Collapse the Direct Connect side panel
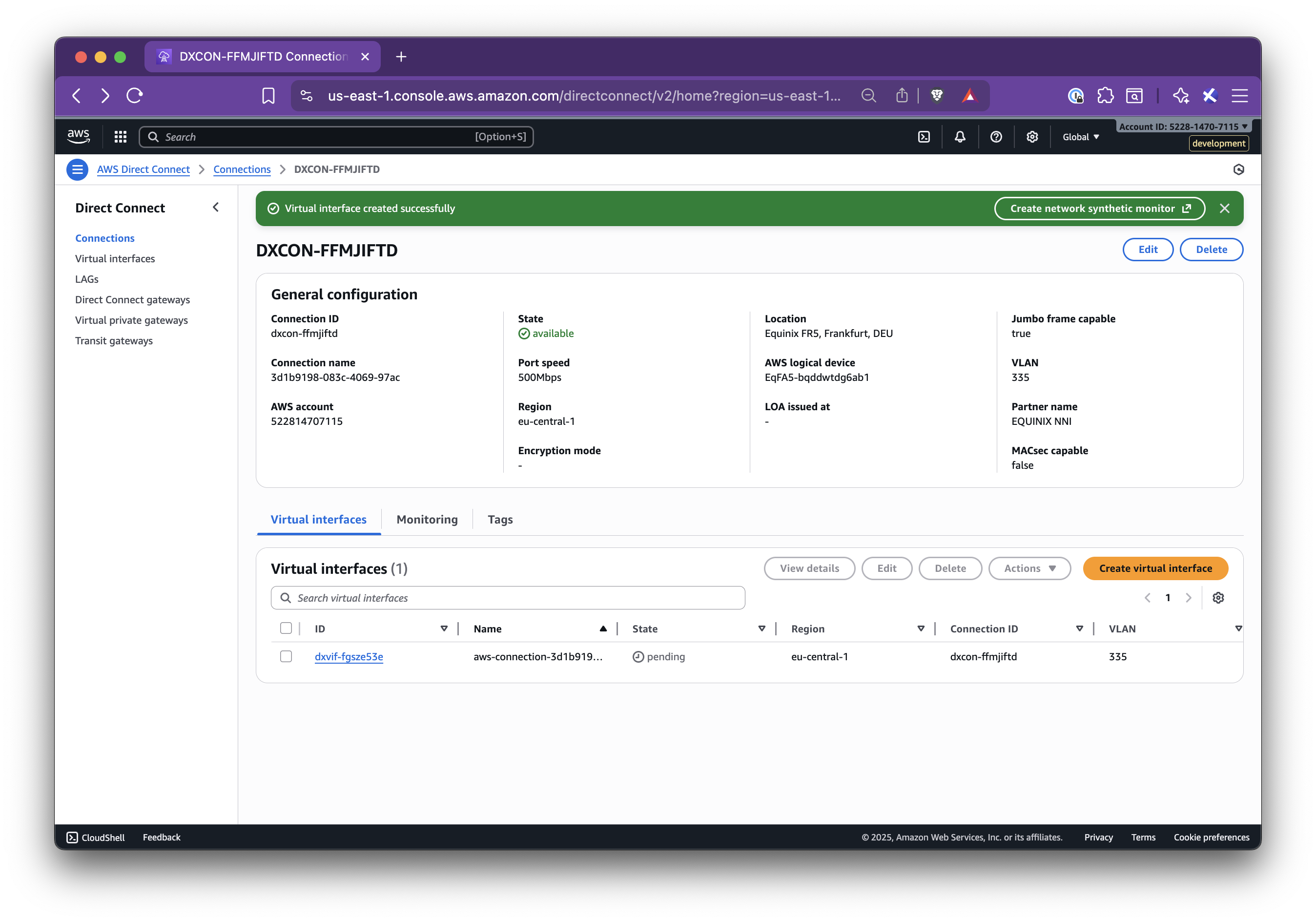The width and height of the screenshot is (1316, 922). (x=216, y=207)
